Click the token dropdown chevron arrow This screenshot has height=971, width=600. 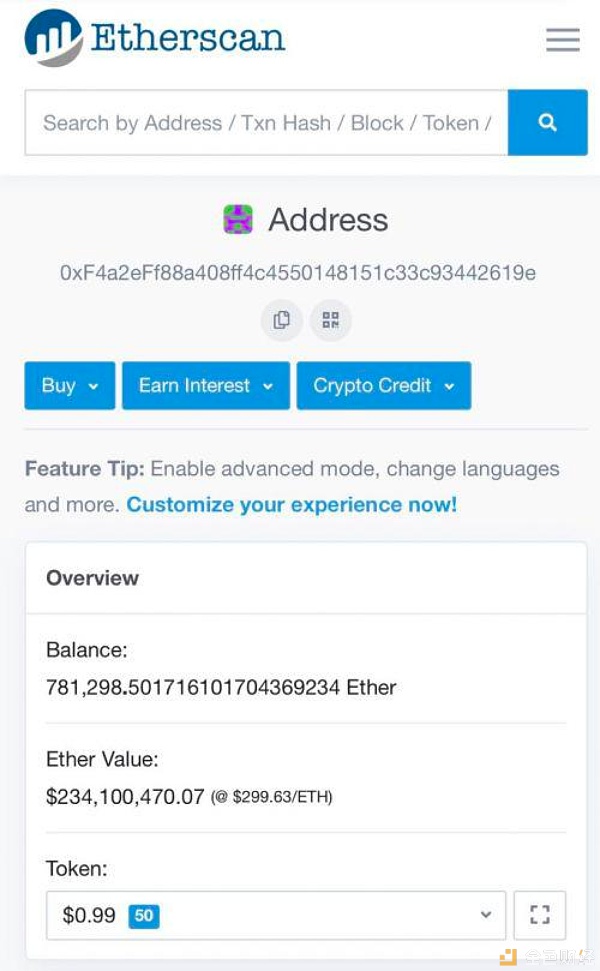(x=486, y=915)
